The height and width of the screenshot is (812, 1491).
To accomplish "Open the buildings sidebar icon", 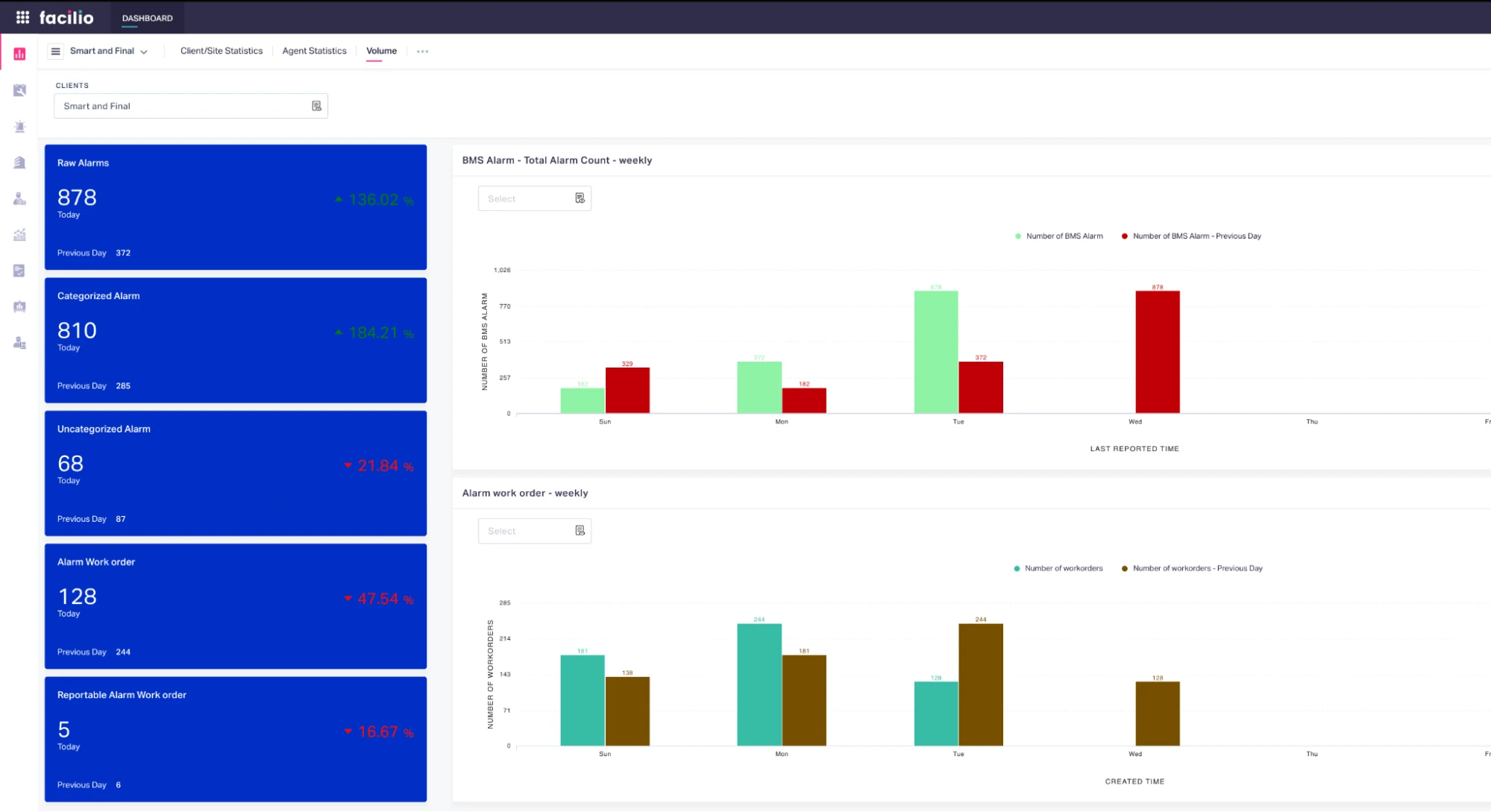I will point(19,163).
